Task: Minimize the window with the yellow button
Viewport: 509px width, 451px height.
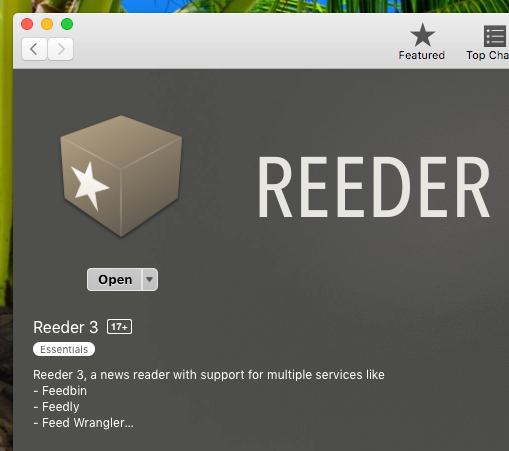Action: tap(47, 24)
